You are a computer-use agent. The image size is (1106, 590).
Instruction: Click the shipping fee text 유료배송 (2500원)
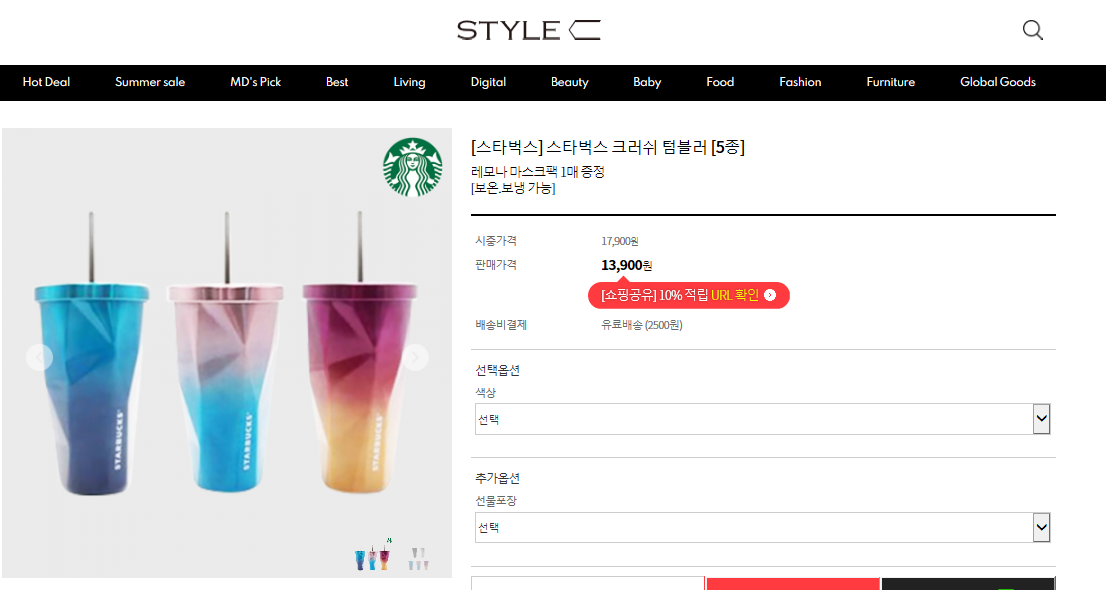pyautogui.click(x=642, y=325)
